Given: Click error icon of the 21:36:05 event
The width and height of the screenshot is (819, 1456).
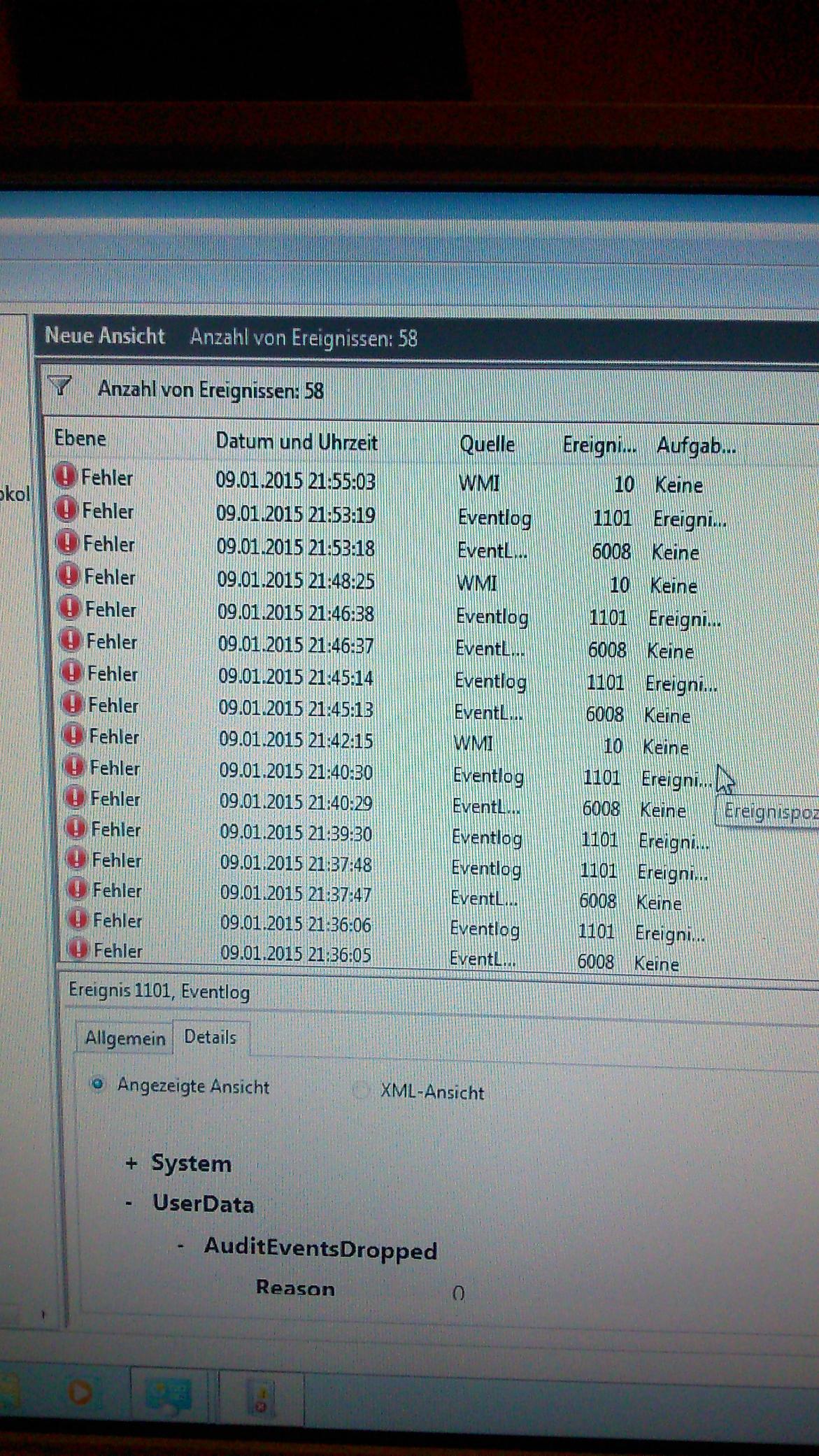Looking at the screenshot, I should (x=78, y=950).
